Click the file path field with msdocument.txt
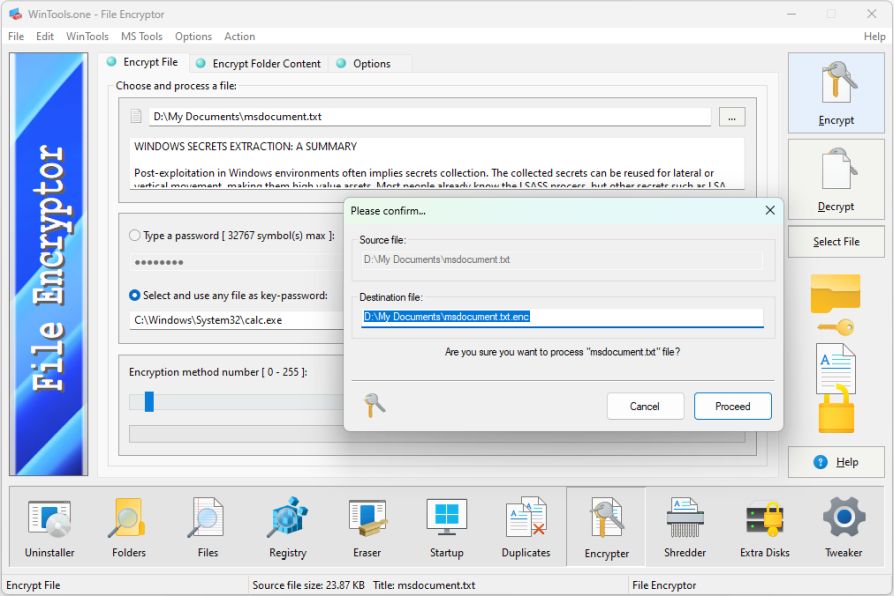 click(430, 117)
